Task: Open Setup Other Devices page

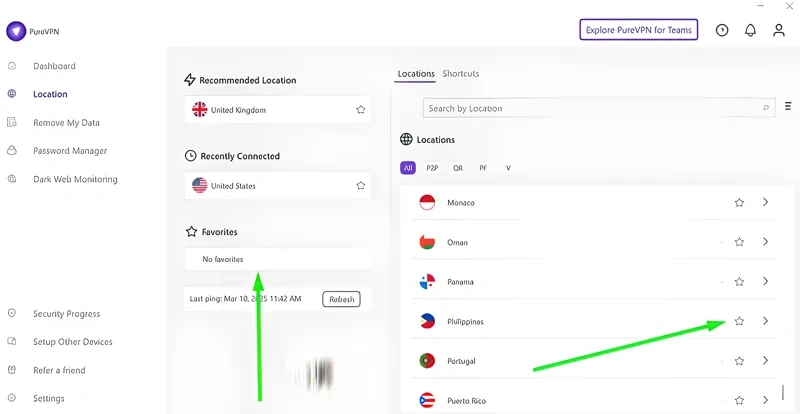Action: coord(72,342)
